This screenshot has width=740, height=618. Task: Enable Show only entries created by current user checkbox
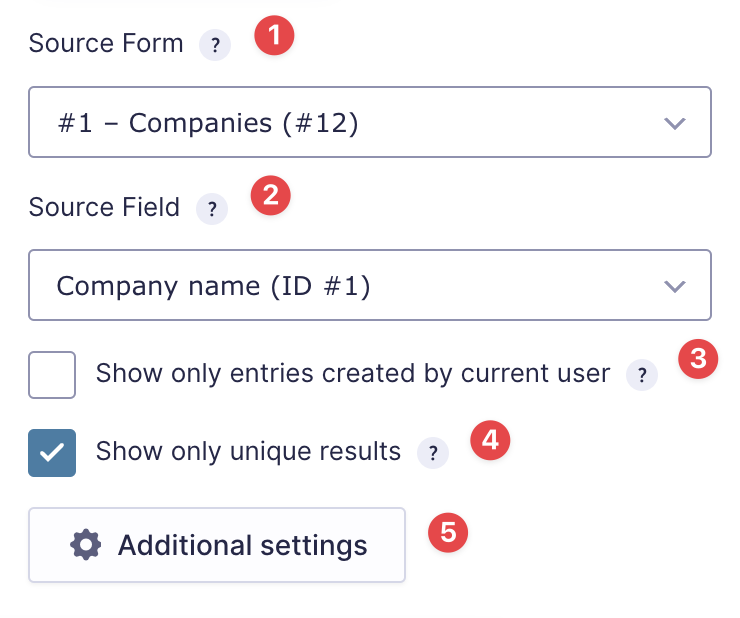(x=52, y=375)
